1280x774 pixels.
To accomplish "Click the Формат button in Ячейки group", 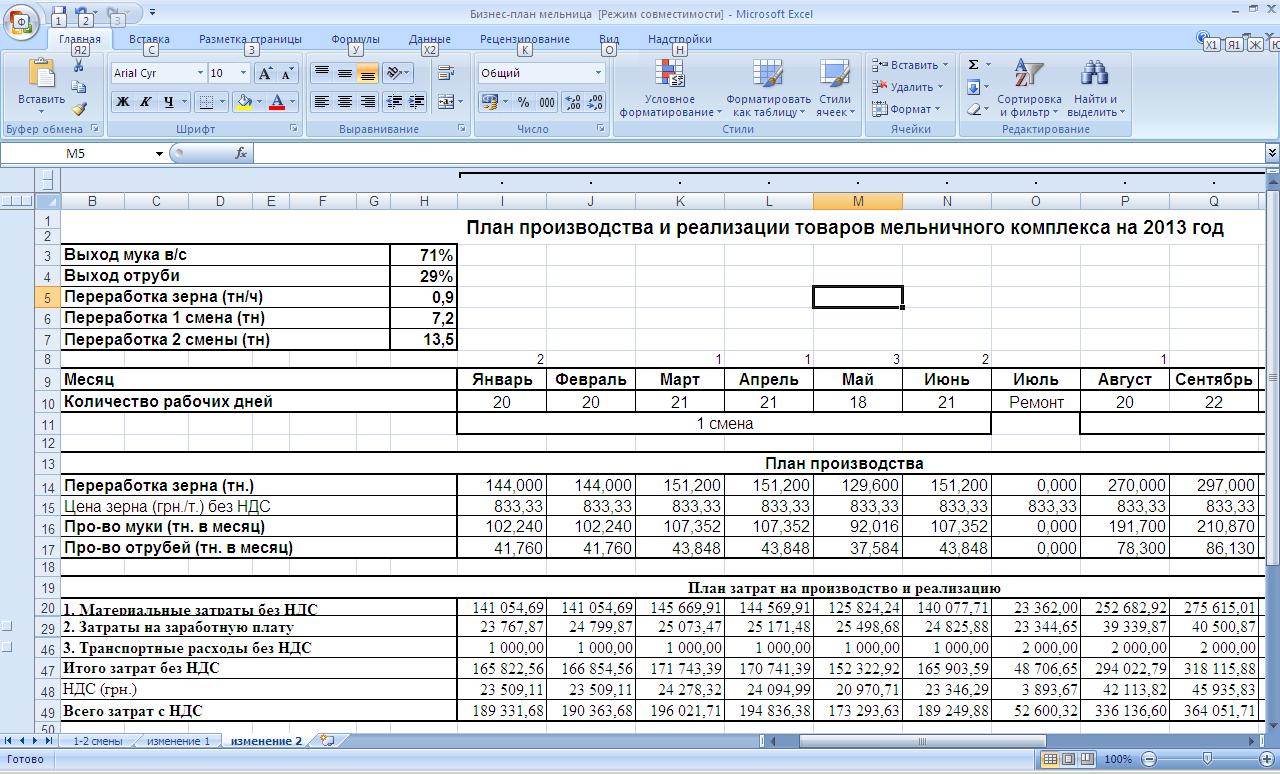I will tap(906, 109).
